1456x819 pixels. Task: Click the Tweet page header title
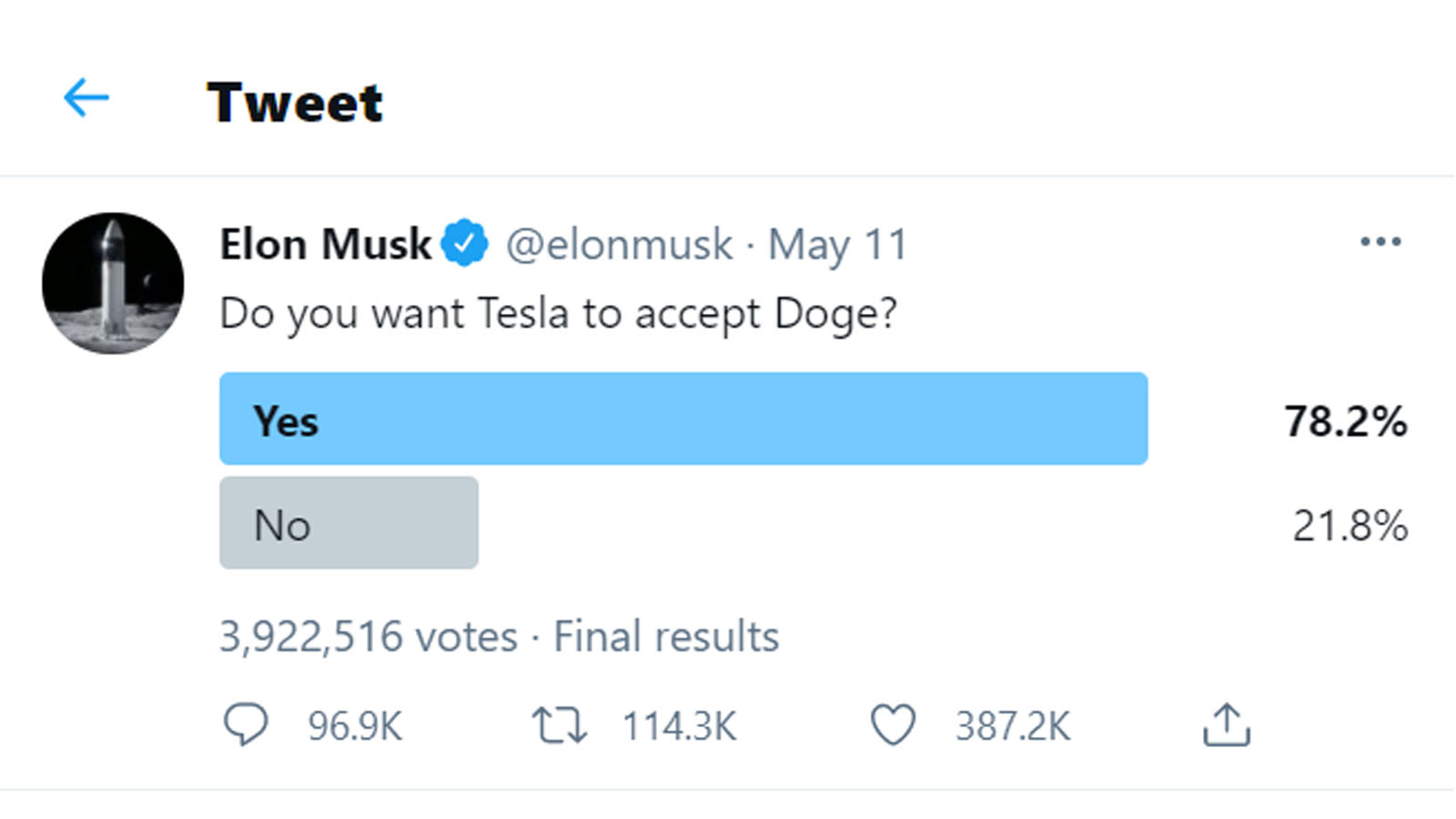pyautogui.click(x=295, y=102)
